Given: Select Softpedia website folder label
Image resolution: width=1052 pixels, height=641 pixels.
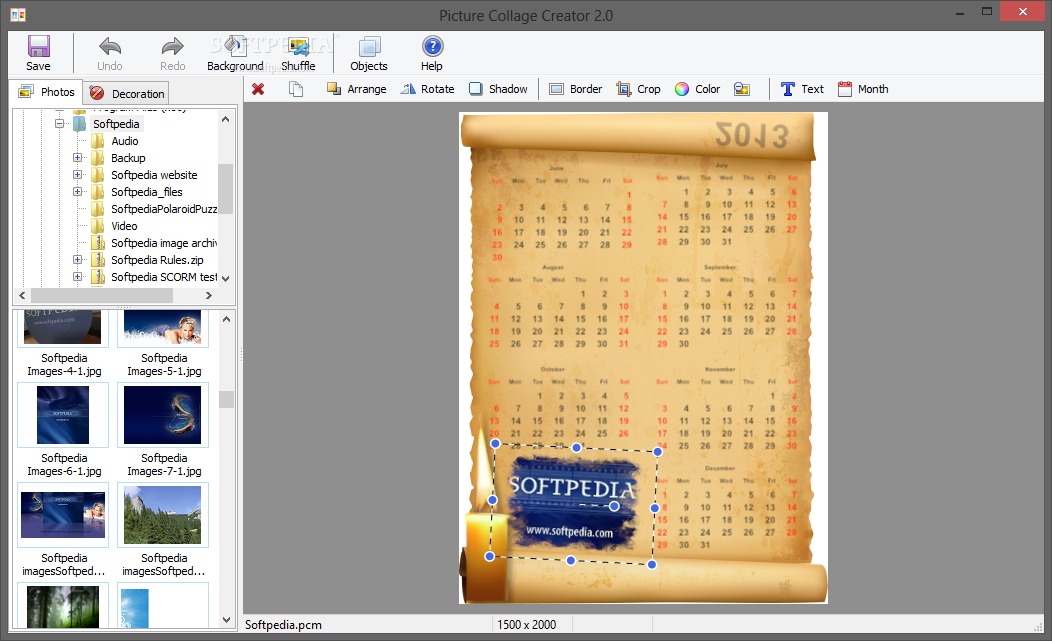Looking at the screenshot, I should click(x=154, y=175).
